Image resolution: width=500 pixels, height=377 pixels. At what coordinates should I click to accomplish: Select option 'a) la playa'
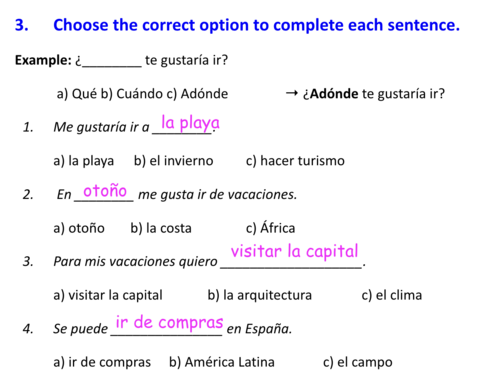point(84,161)
